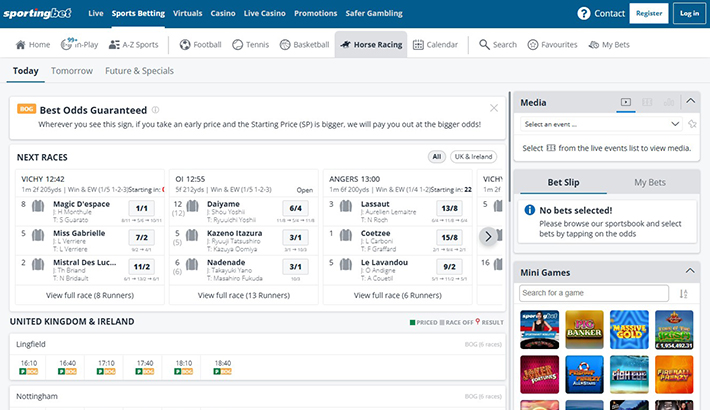The width and height of the screenshot is (710, 410).
Task: Open the Pig Banker mini game
Action: (584, 329)
